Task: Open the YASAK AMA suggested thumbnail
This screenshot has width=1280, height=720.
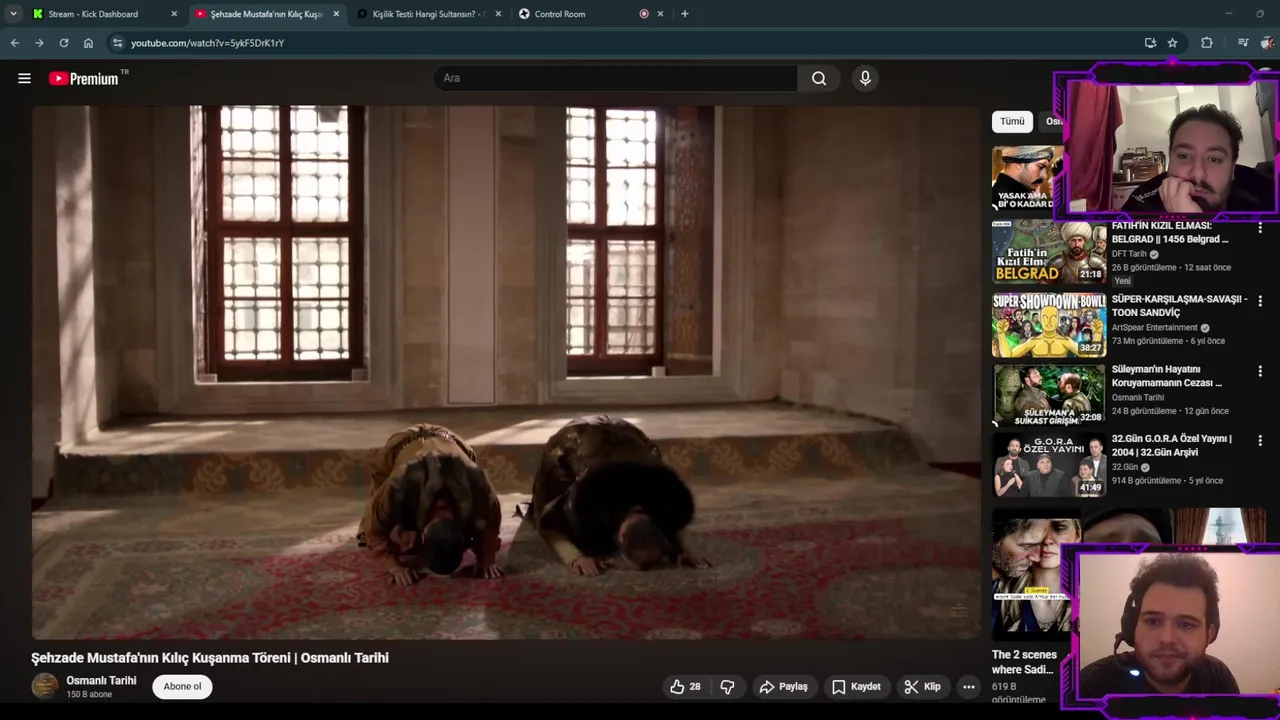Action: (x=1027, y=179)
